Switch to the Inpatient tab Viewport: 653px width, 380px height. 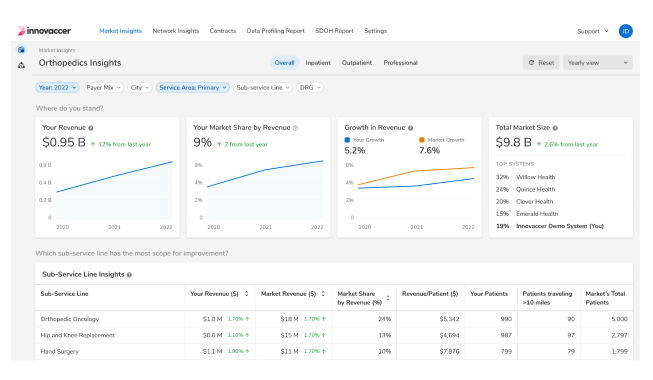coord(318,63)
